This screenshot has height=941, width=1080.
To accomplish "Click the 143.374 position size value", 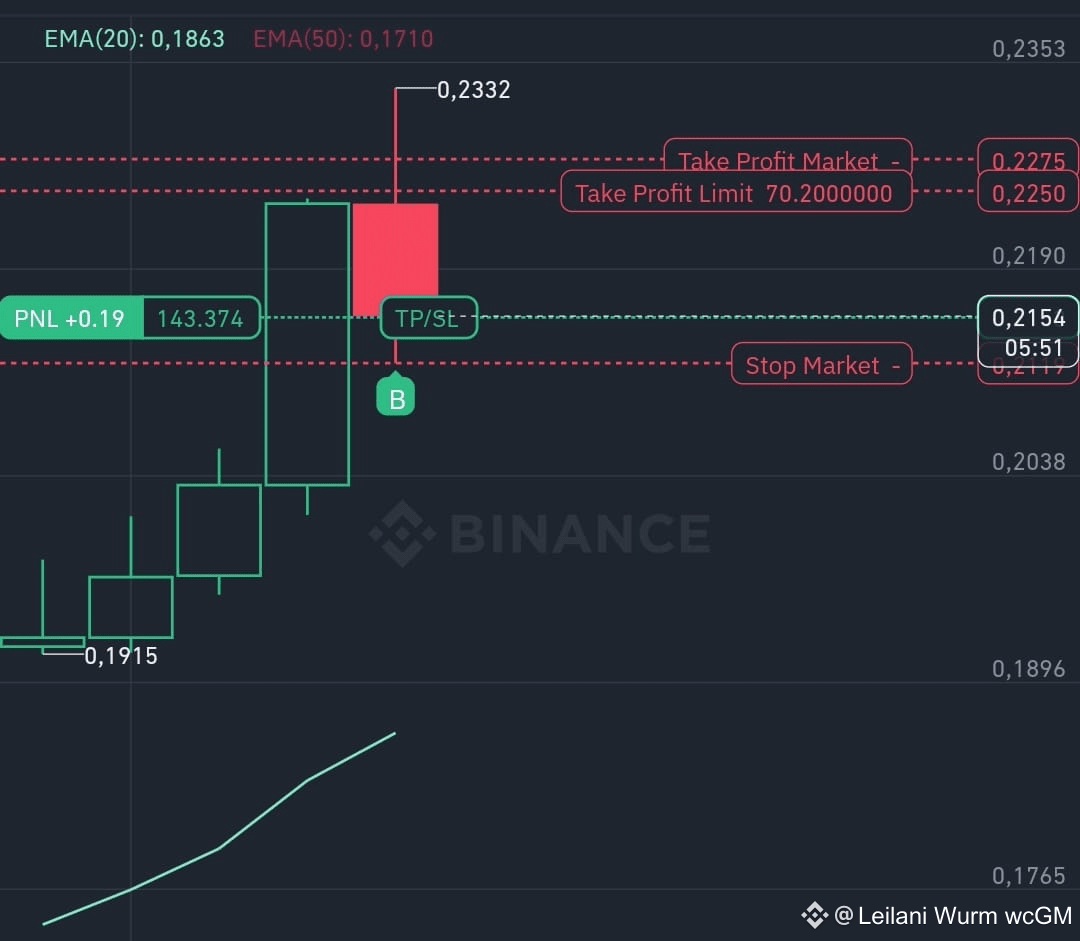I will 201,318.
